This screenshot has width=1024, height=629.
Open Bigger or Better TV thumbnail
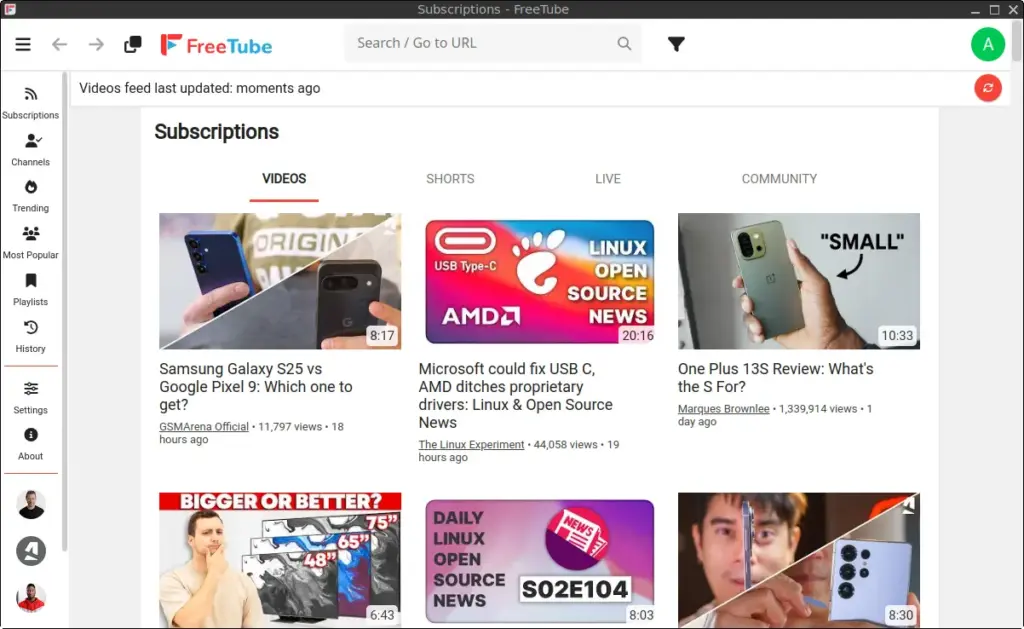pos(280,560)
